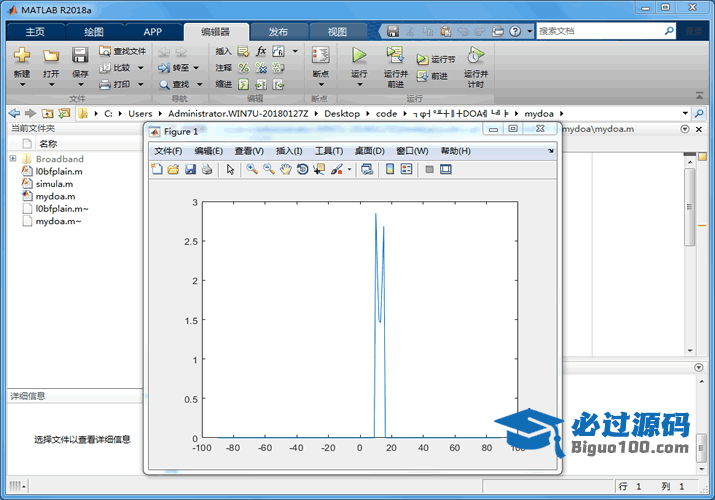Click 运行并计时 (Run and Time) icon
Screen dimensions: 715x500
pyautogui.click(x=475, y=55)
